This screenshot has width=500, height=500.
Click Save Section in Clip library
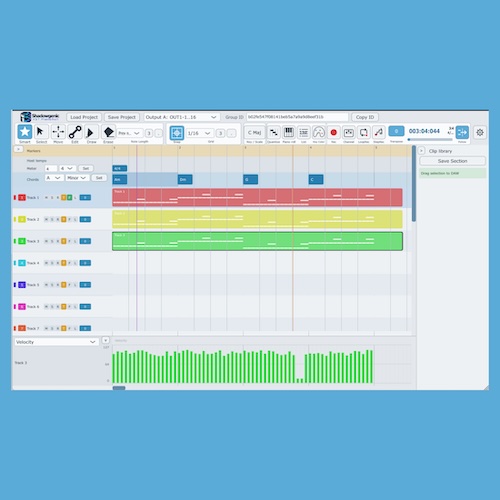pyautogui.click(x=452, y=161)
